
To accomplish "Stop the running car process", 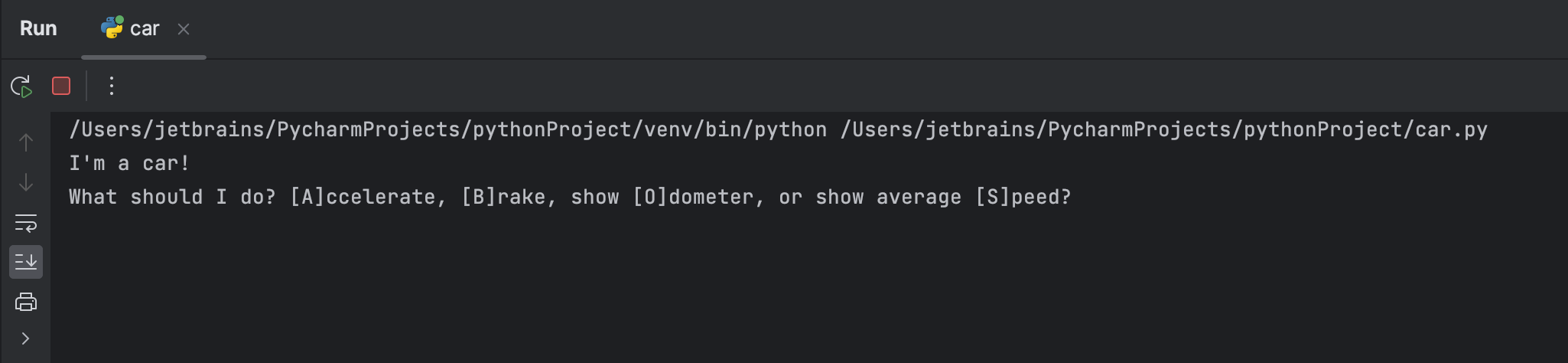I will pos(61,86).
